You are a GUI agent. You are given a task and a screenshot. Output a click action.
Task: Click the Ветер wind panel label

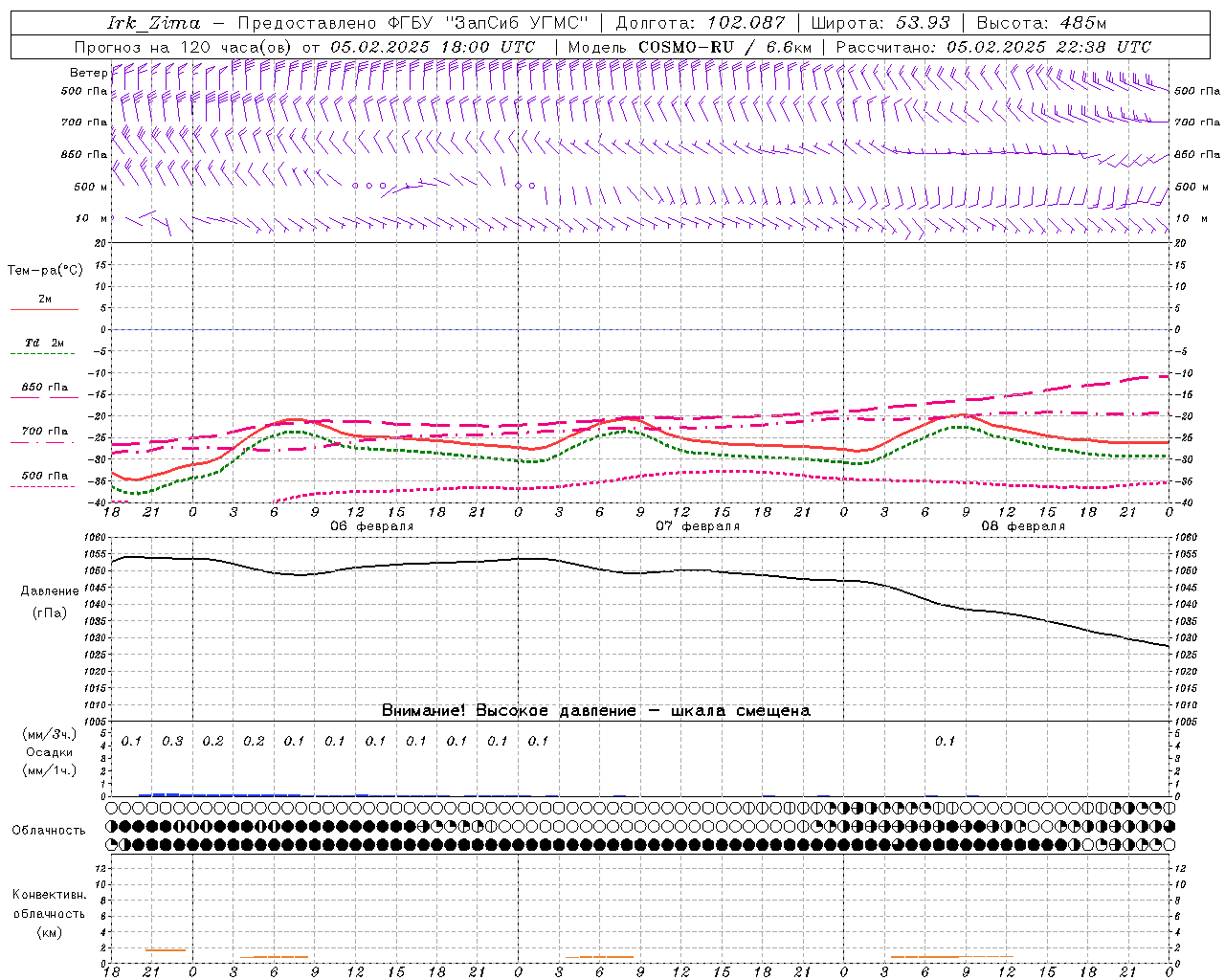pyautogui.click(x=88, y=73)
